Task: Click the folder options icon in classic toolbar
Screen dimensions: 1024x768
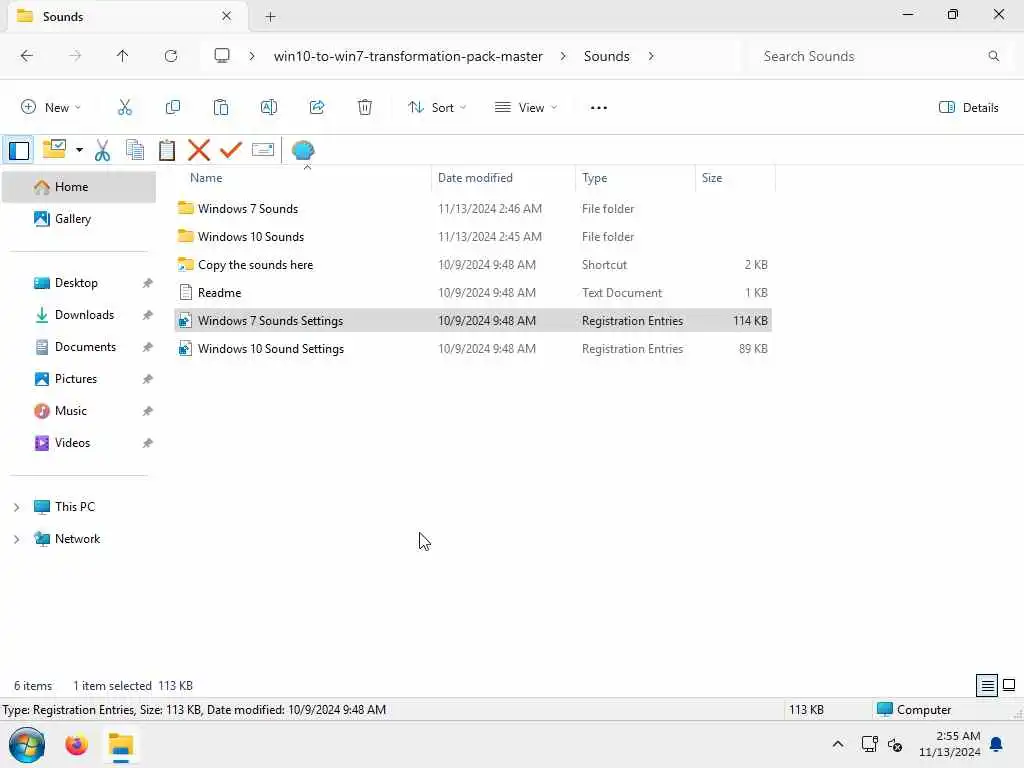Action: coord(54,150)
